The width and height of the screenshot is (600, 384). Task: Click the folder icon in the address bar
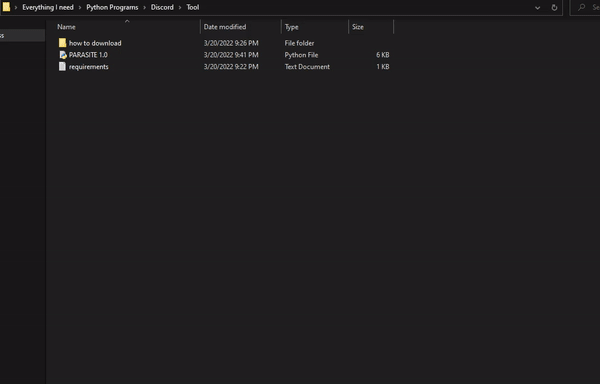point(6,7)
